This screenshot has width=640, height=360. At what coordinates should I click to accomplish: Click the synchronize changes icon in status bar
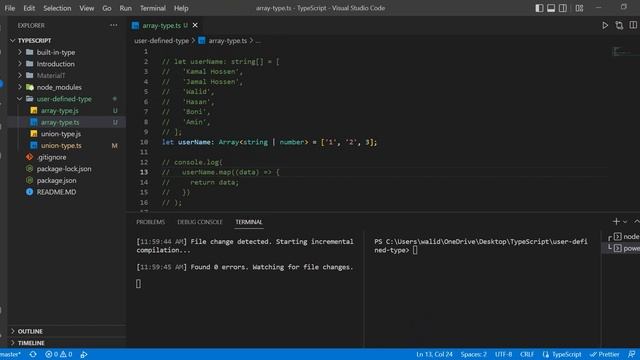pyautogui.click(x=33, y=354)
